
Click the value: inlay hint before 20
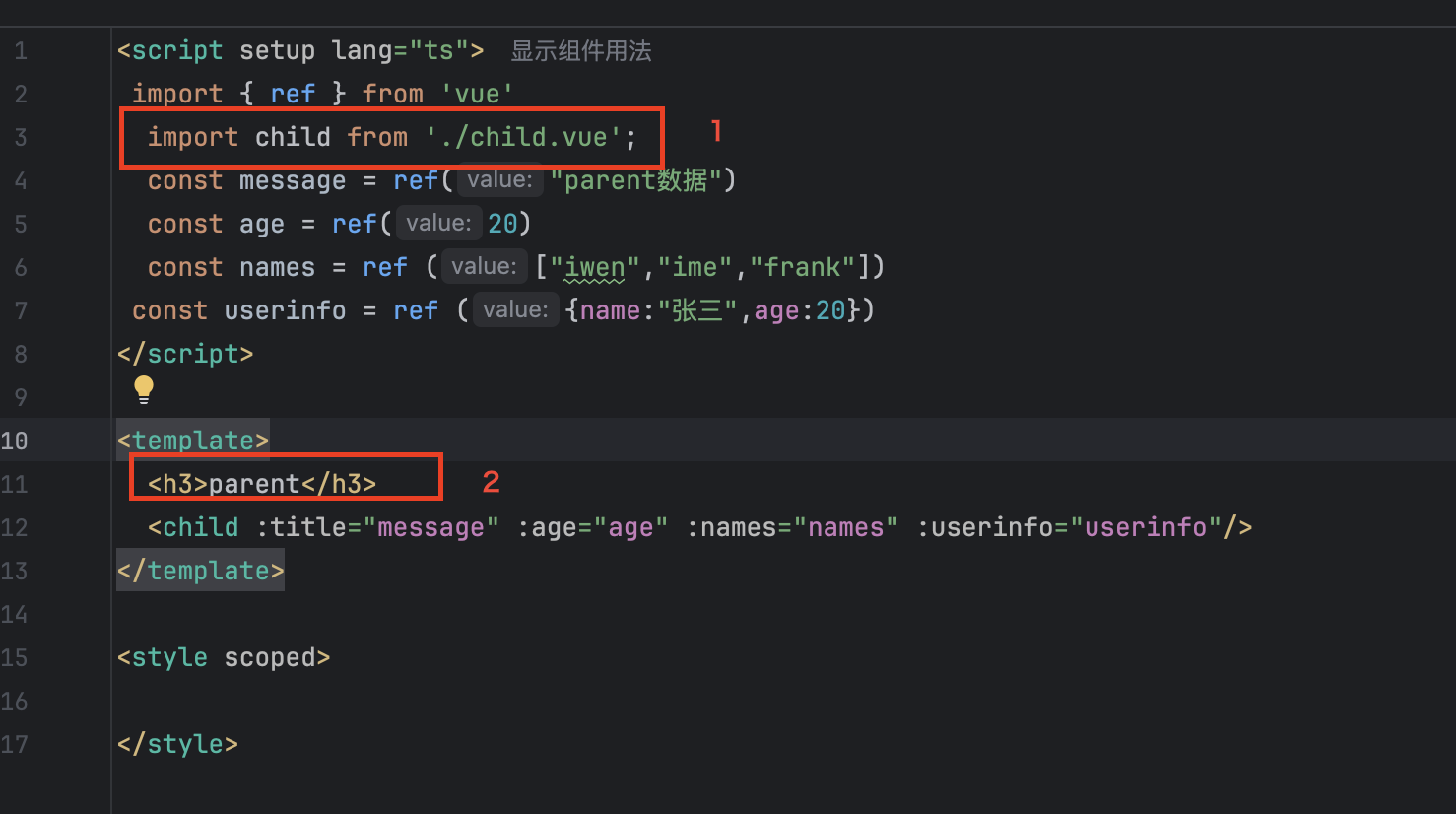click(438, 224)
